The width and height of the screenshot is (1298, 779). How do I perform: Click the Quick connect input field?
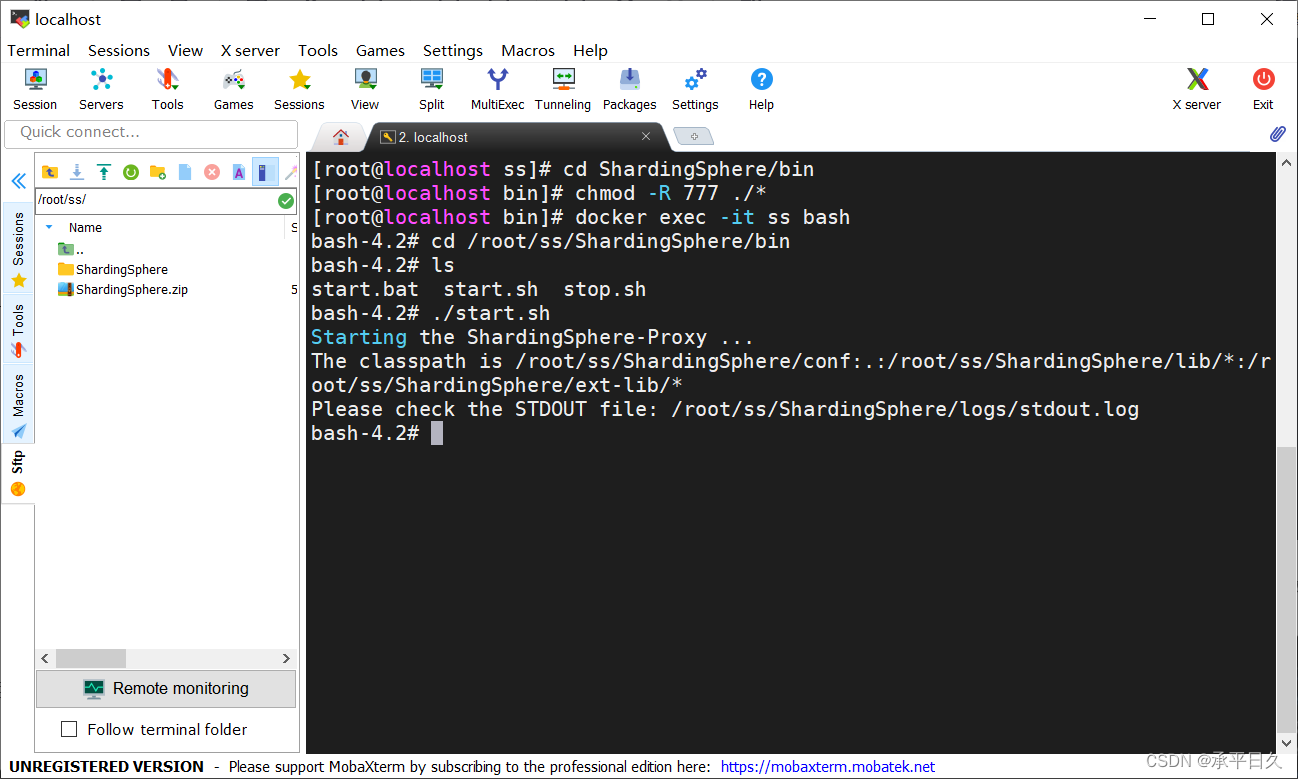[151, 133]
